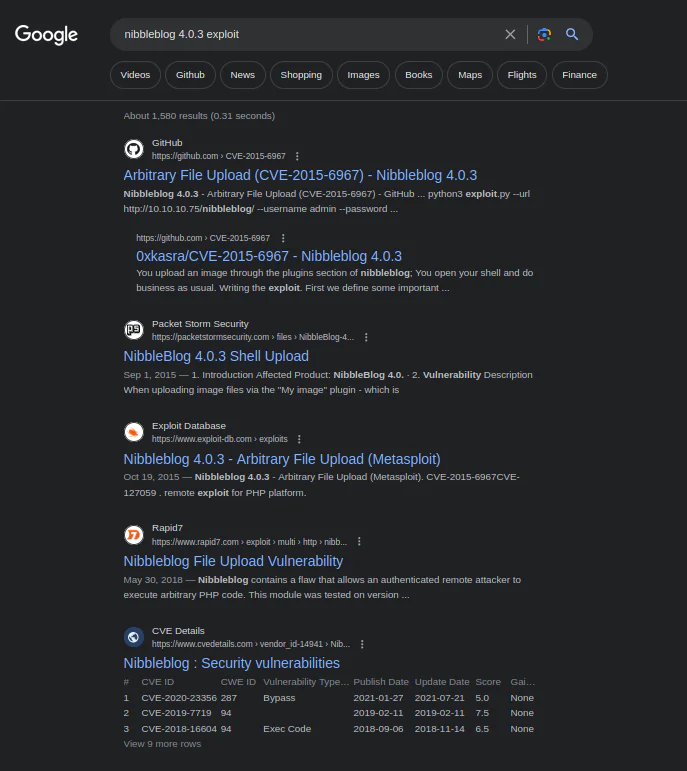Click the 'Exec Code' vulnerability type cell
Image resolution: width=687 pixels, height=771 pixels.
(287, 729)
